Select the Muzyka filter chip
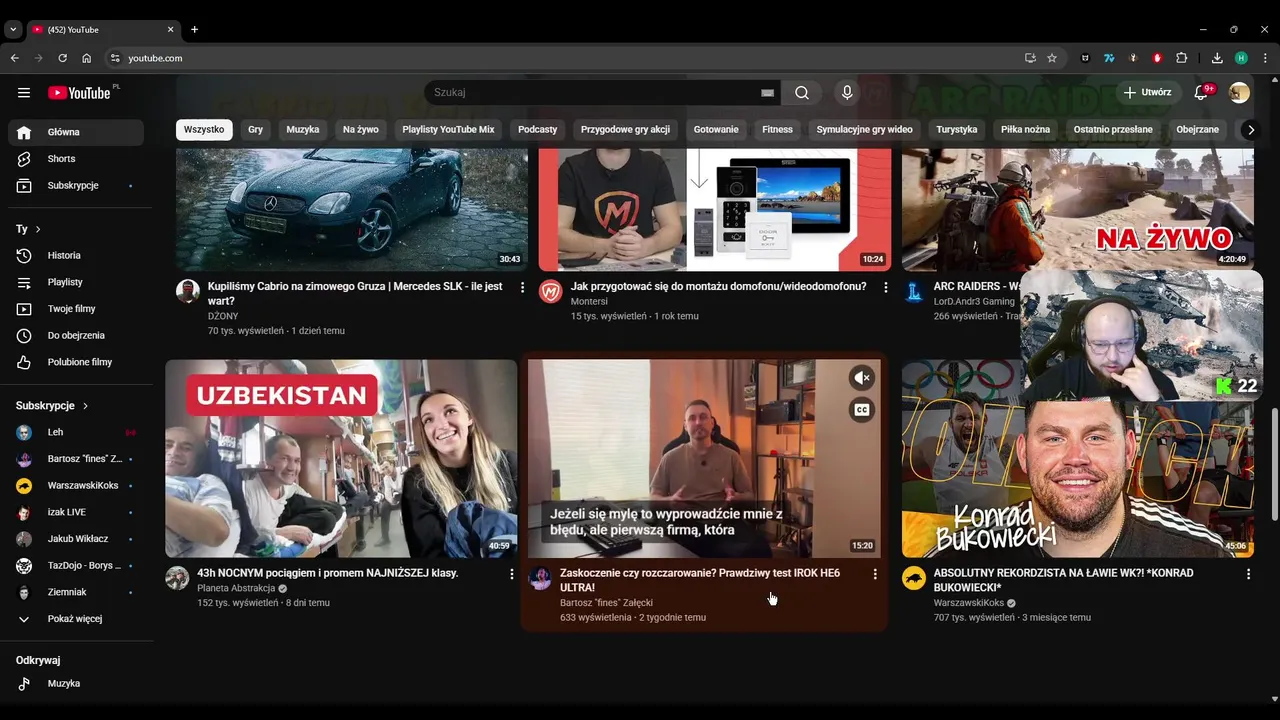 [x=303, y=129]
